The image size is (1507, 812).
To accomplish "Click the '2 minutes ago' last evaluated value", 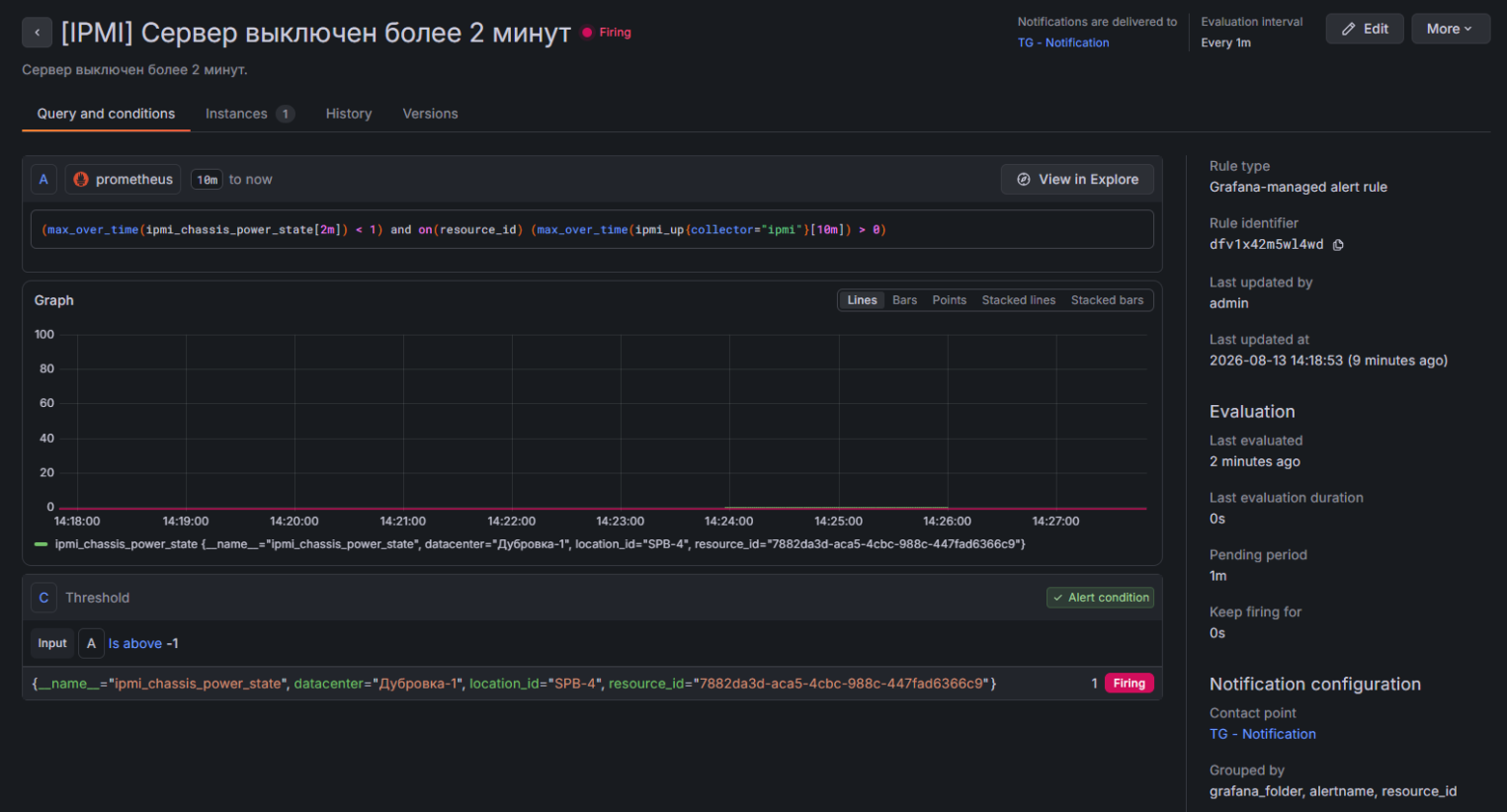I will coord(1255,461).
